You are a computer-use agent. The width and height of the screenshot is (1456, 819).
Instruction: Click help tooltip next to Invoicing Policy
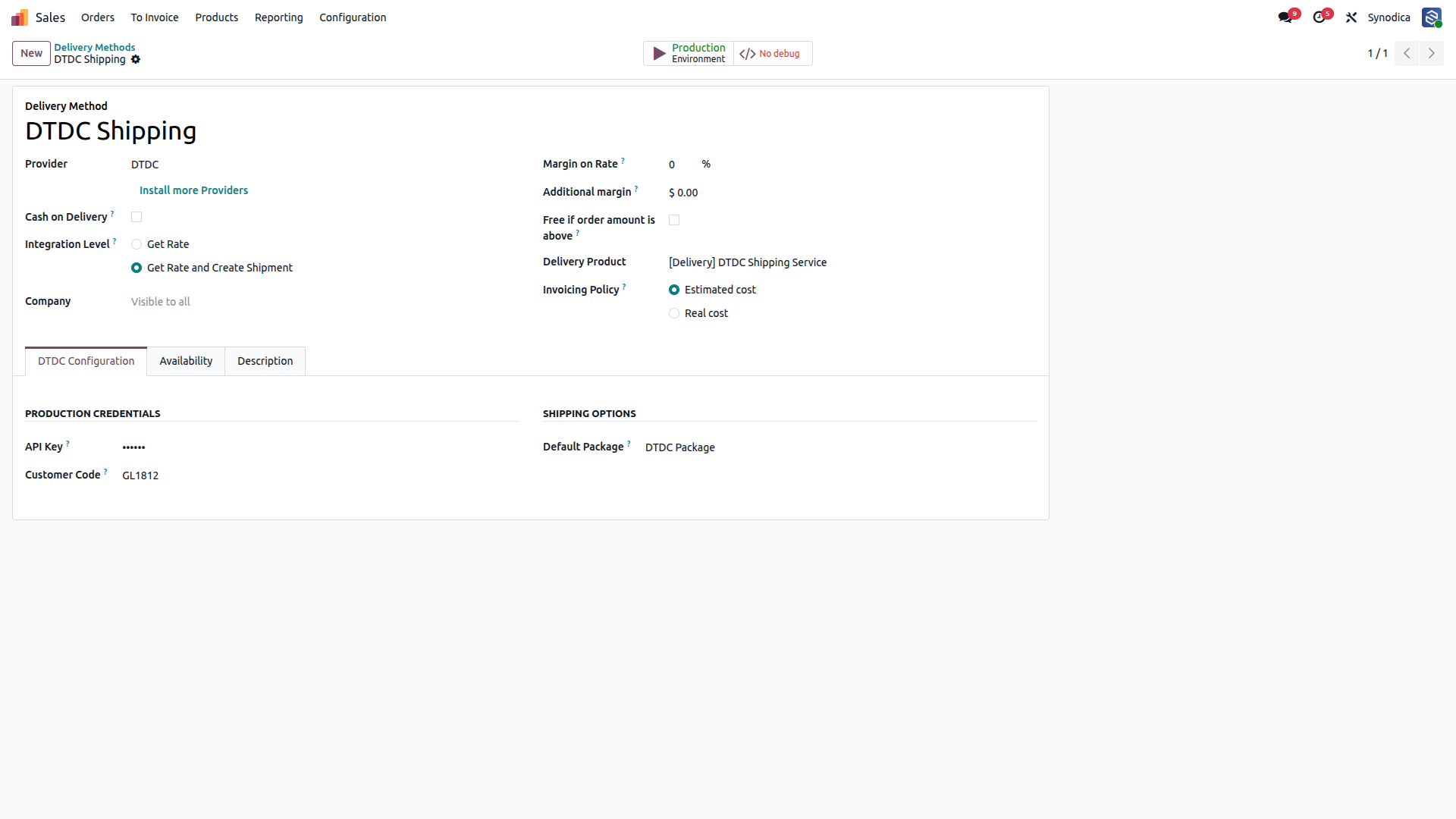(624, 287)
